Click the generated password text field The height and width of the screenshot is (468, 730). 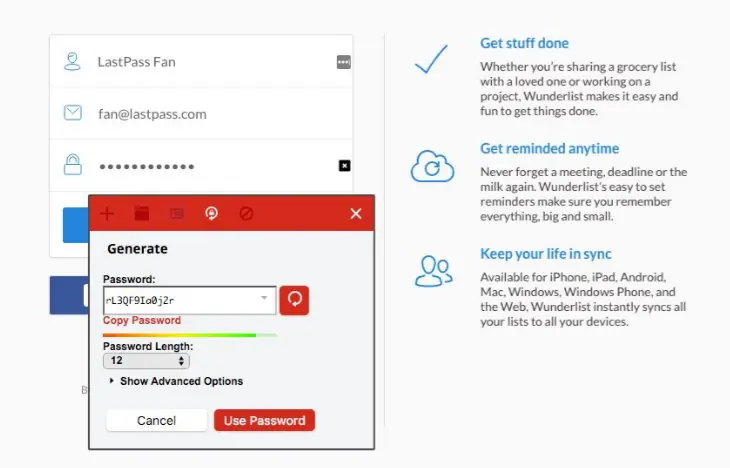[x=190, y=300]
